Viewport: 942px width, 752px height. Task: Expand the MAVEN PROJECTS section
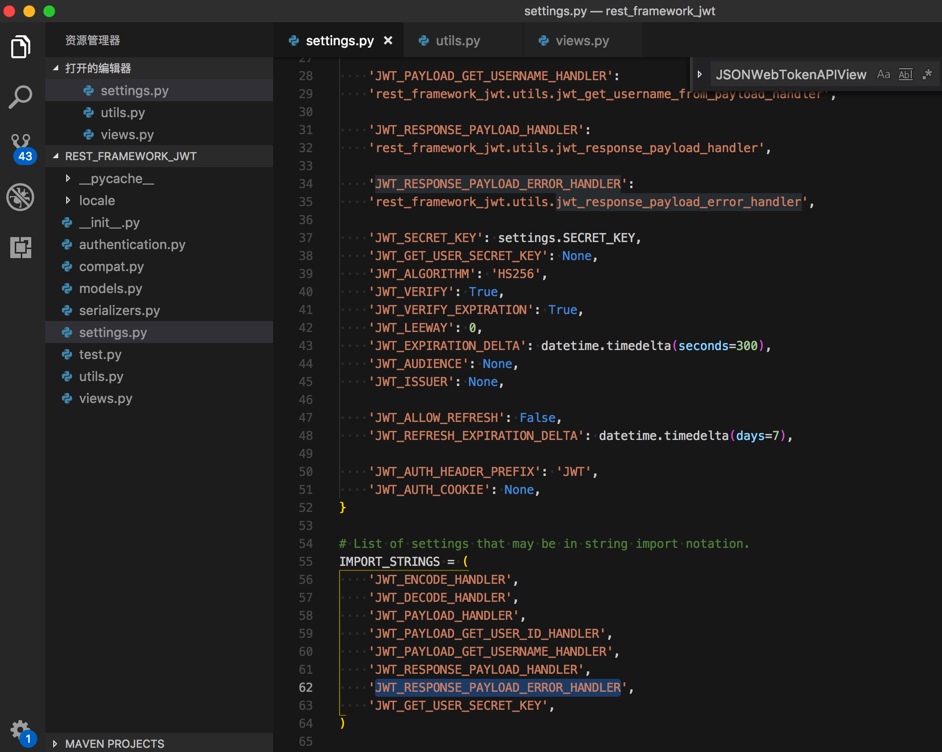pos(114,744)
